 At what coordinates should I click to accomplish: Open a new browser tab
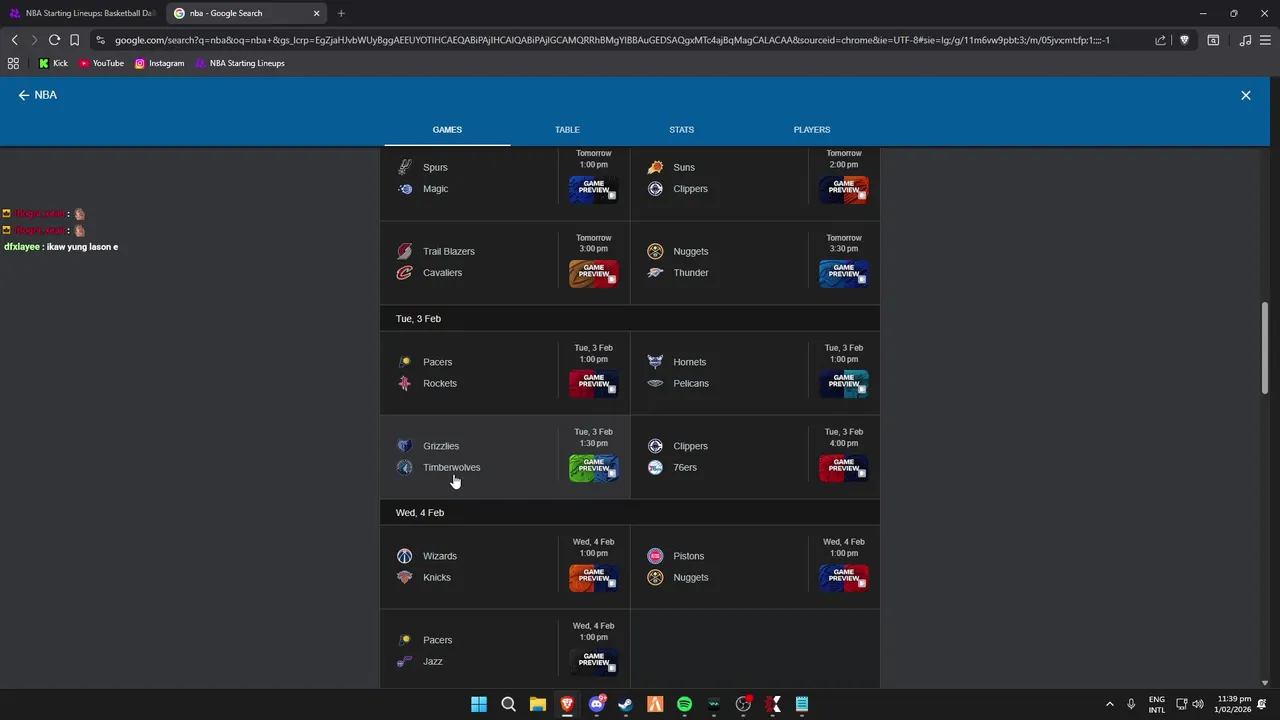click(341, 13)
